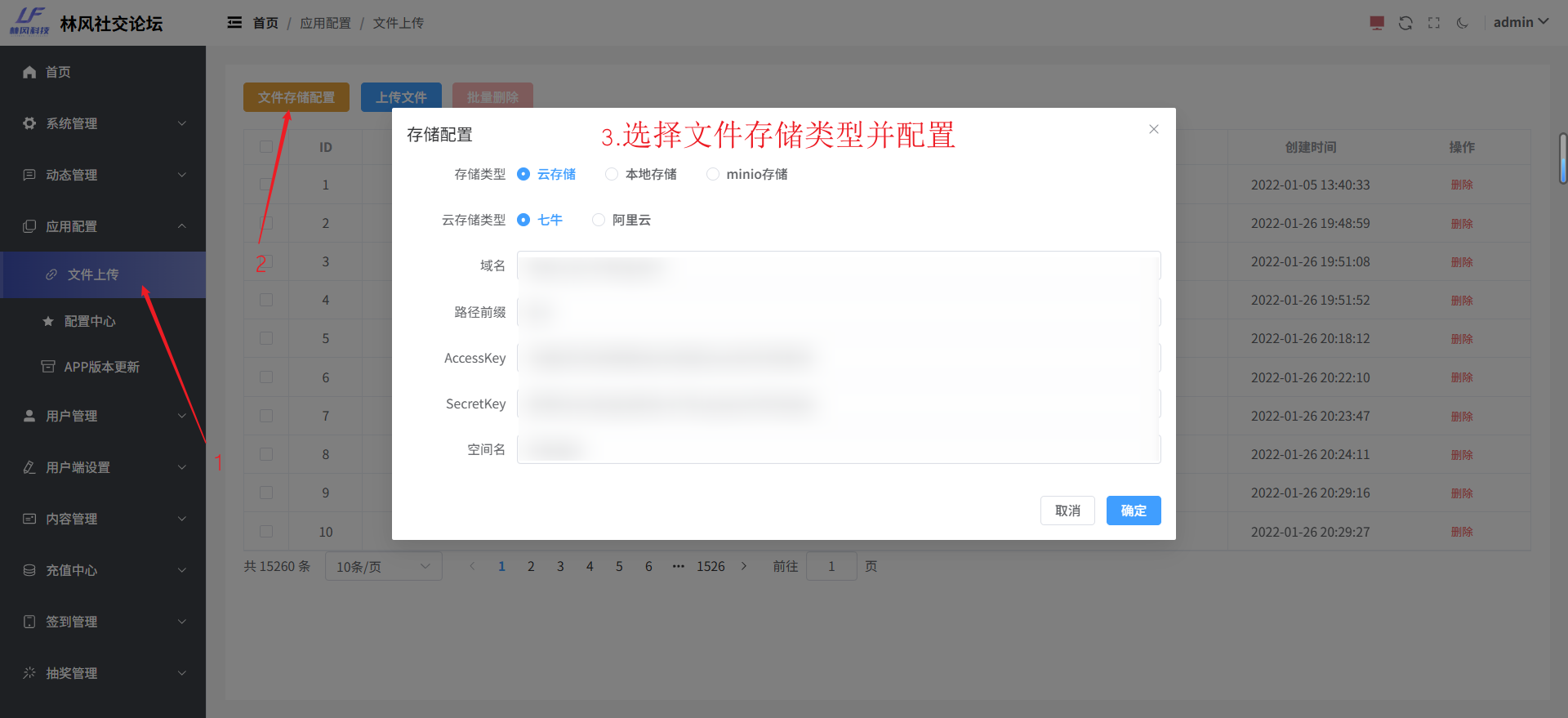Check the select-all header checkbox
1568x718 pixels.
[x=266, y=147]
